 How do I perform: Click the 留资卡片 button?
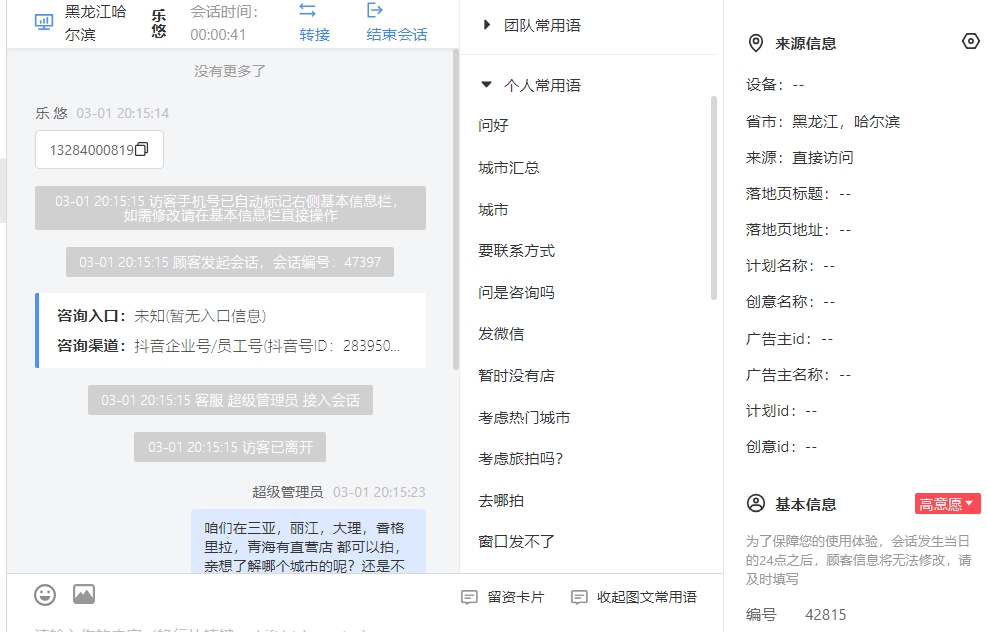point(503,597)
